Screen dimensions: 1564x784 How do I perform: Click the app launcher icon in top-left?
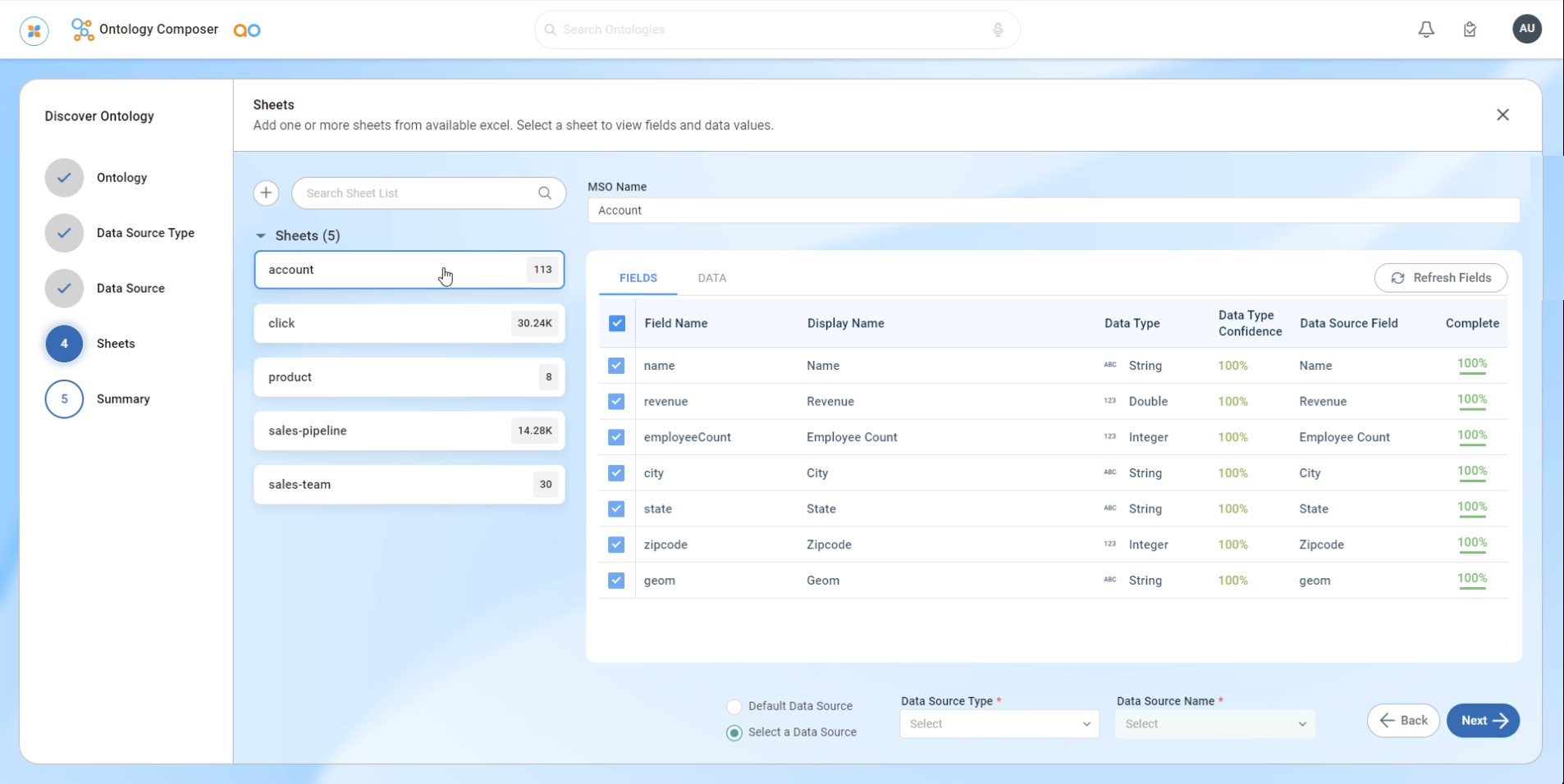pyautogui.click(x=34, y=30)
